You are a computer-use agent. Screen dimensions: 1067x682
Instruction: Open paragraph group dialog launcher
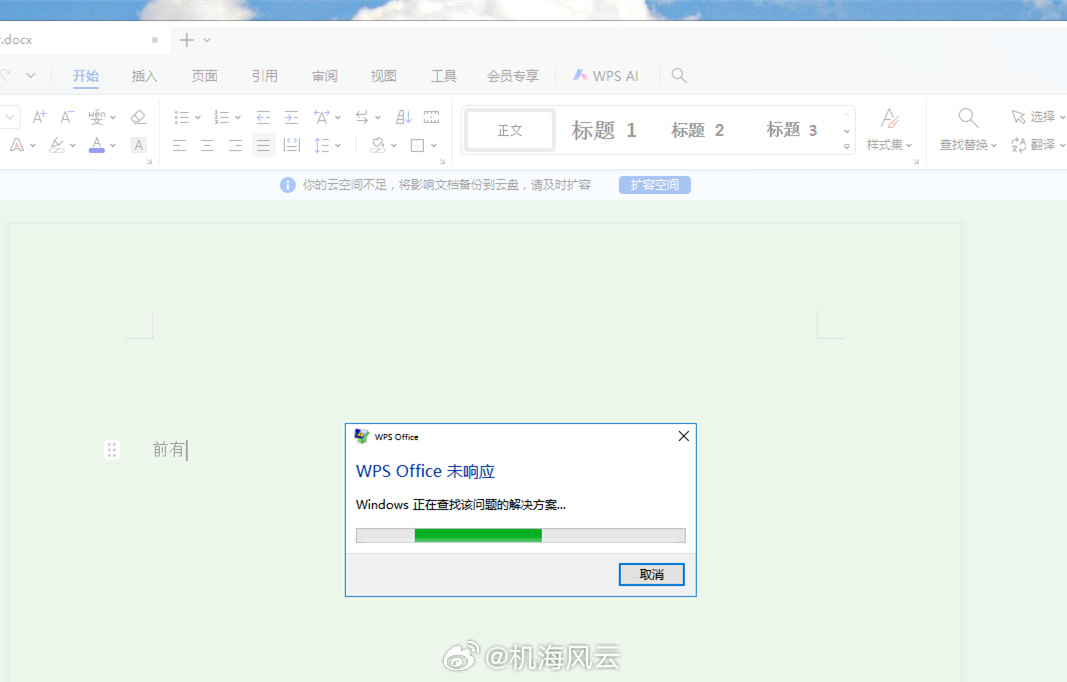pos(442,161)
